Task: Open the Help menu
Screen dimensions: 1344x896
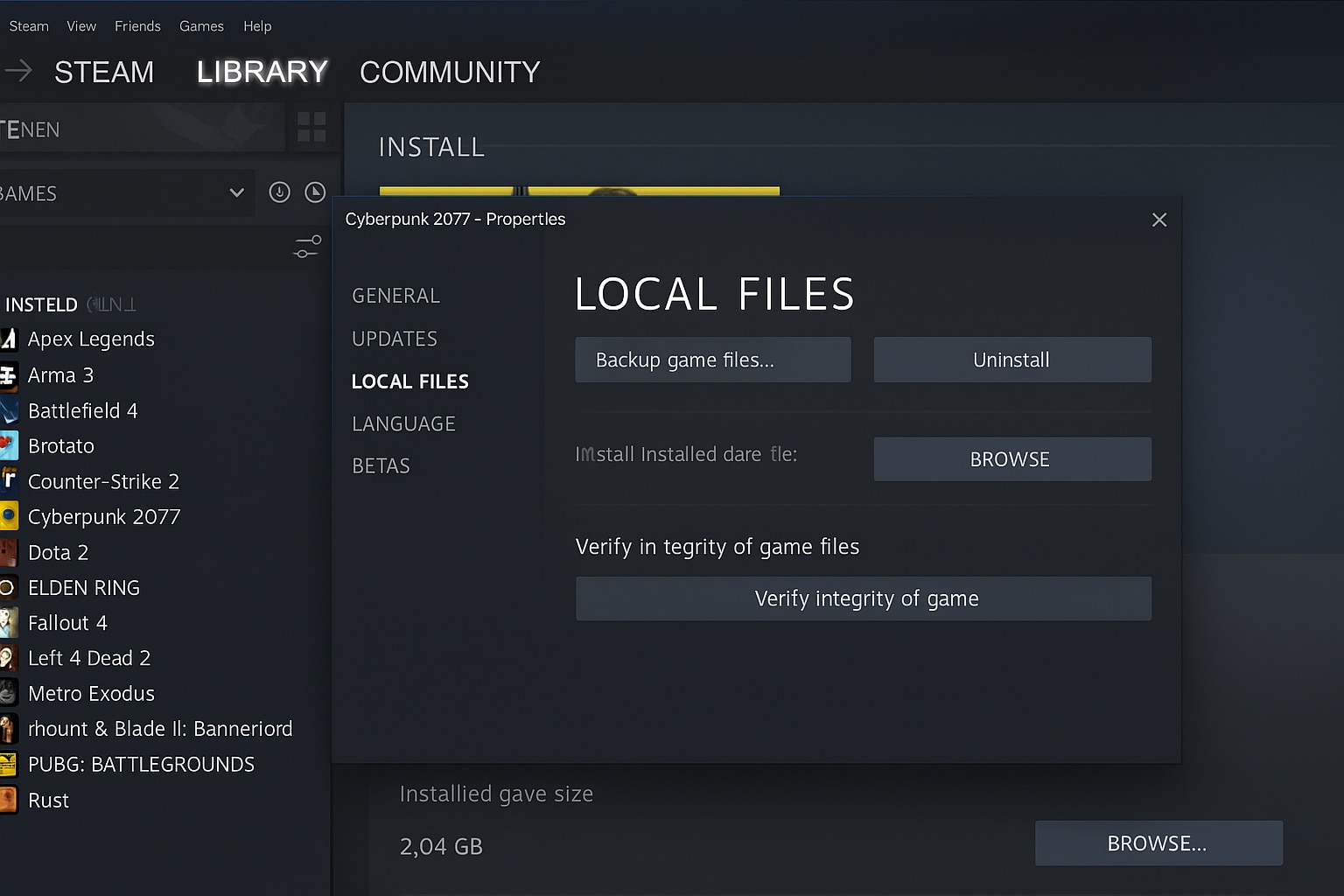Action: [257, 26]
